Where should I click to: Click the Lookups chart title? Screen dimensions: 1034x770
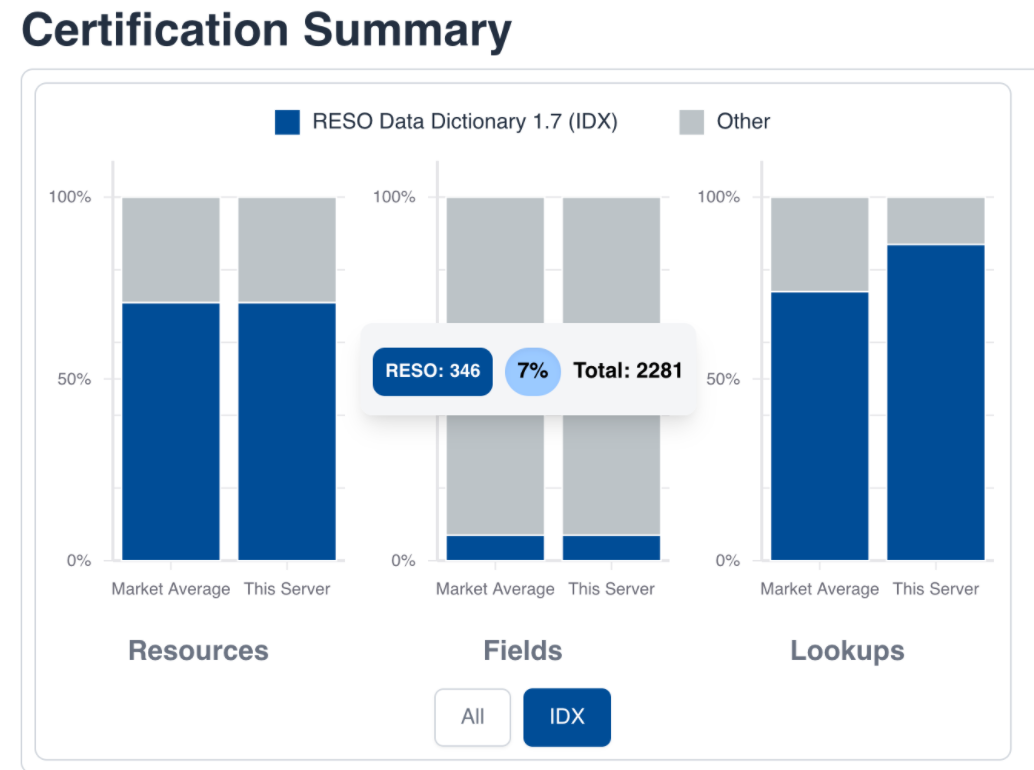coord(846,650)
